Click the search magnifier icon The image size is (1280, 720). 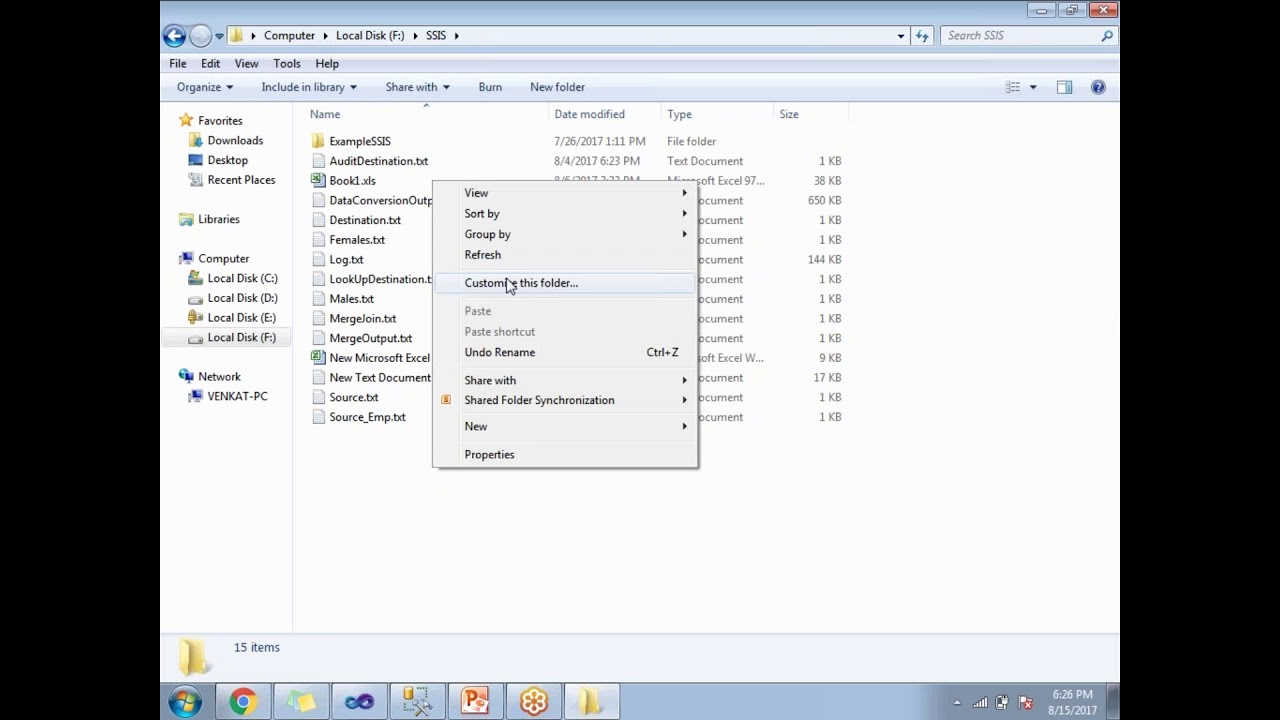1107,36
